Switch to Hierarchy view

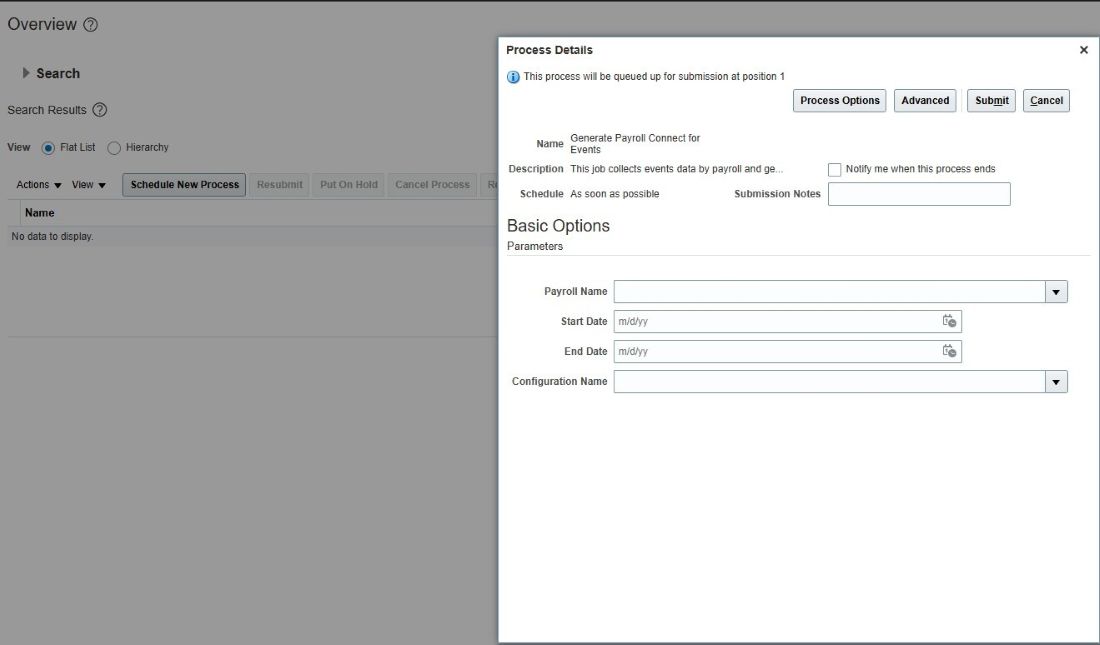pos(112,147)
